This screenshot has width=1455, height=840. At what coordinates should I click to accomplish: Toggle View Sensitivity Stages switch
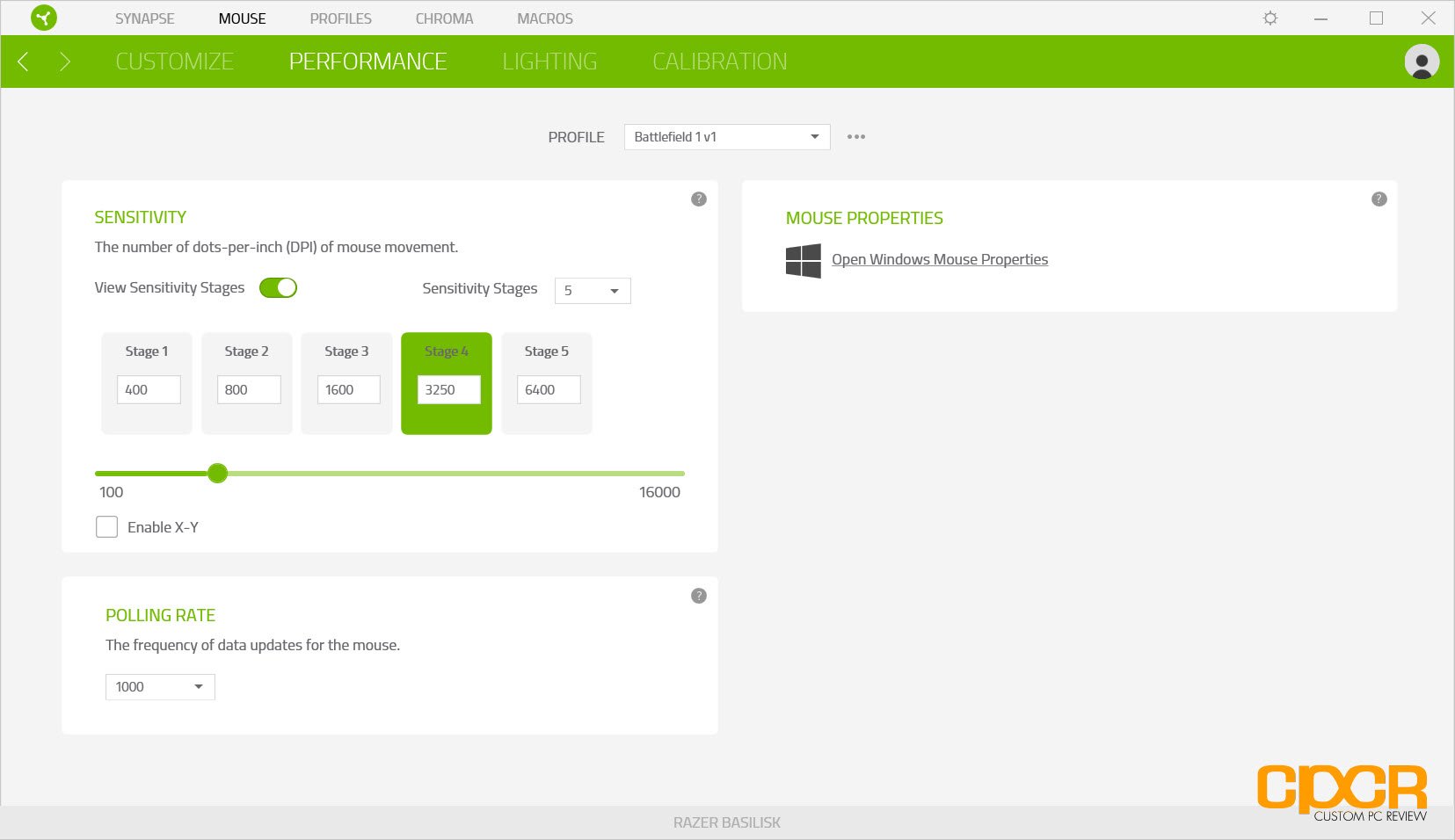point(278,287)
